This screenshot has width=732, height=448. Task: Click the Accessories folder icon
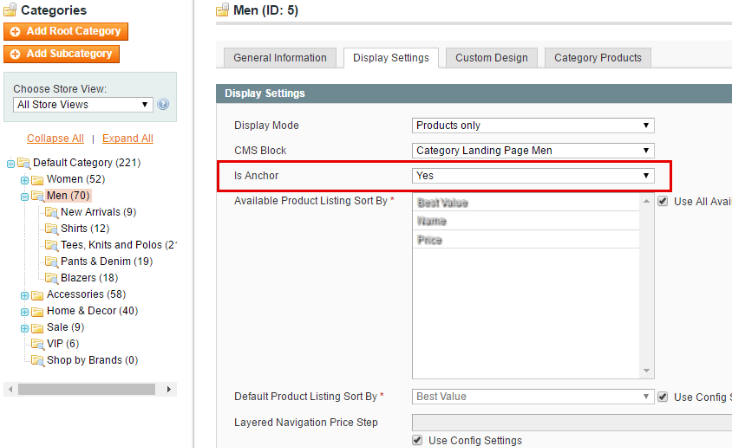pos(38,294)
